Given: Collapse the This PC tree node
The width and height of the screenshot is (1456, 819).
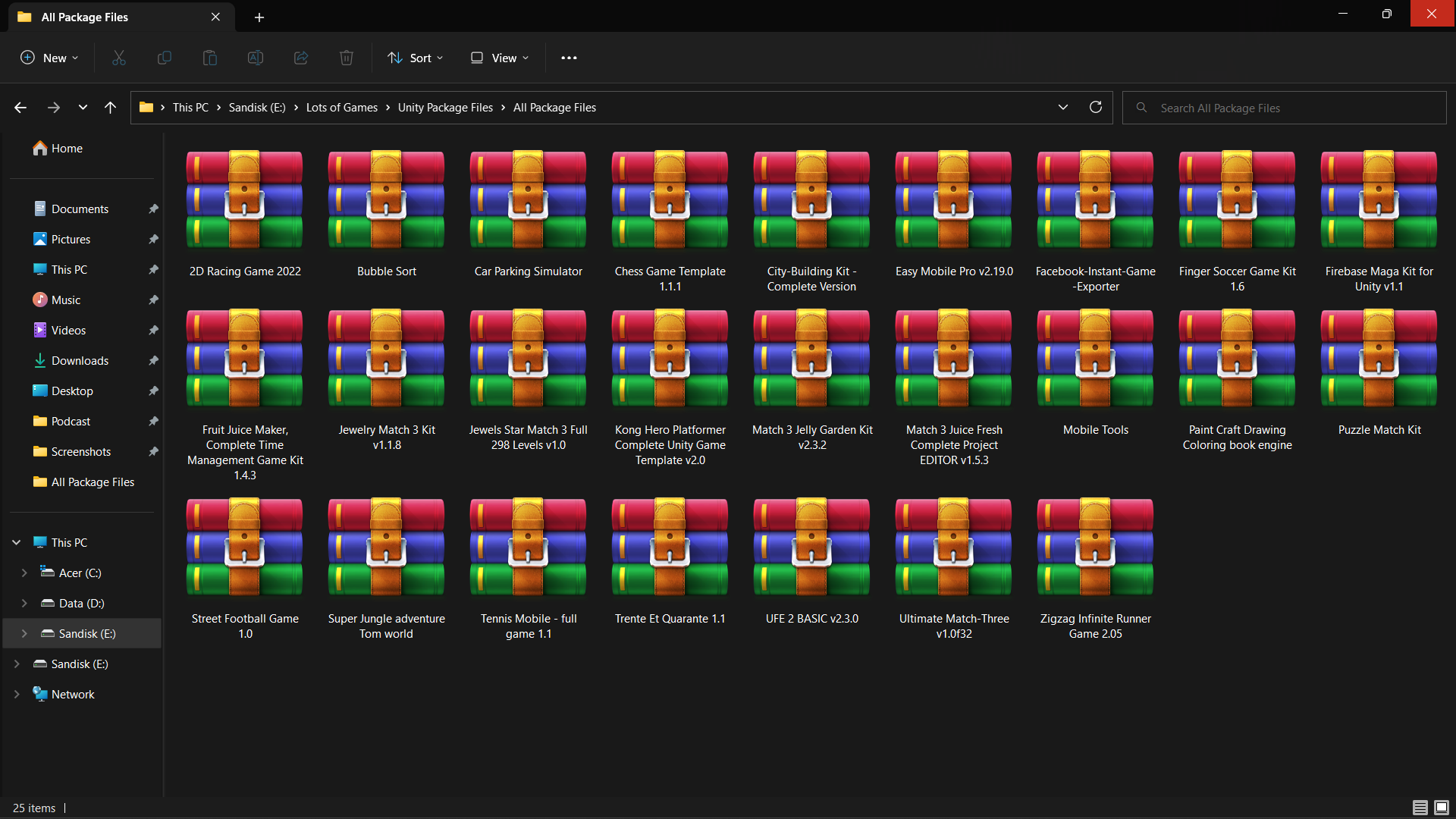Looking at the screenshot, I should pos(17,542).
